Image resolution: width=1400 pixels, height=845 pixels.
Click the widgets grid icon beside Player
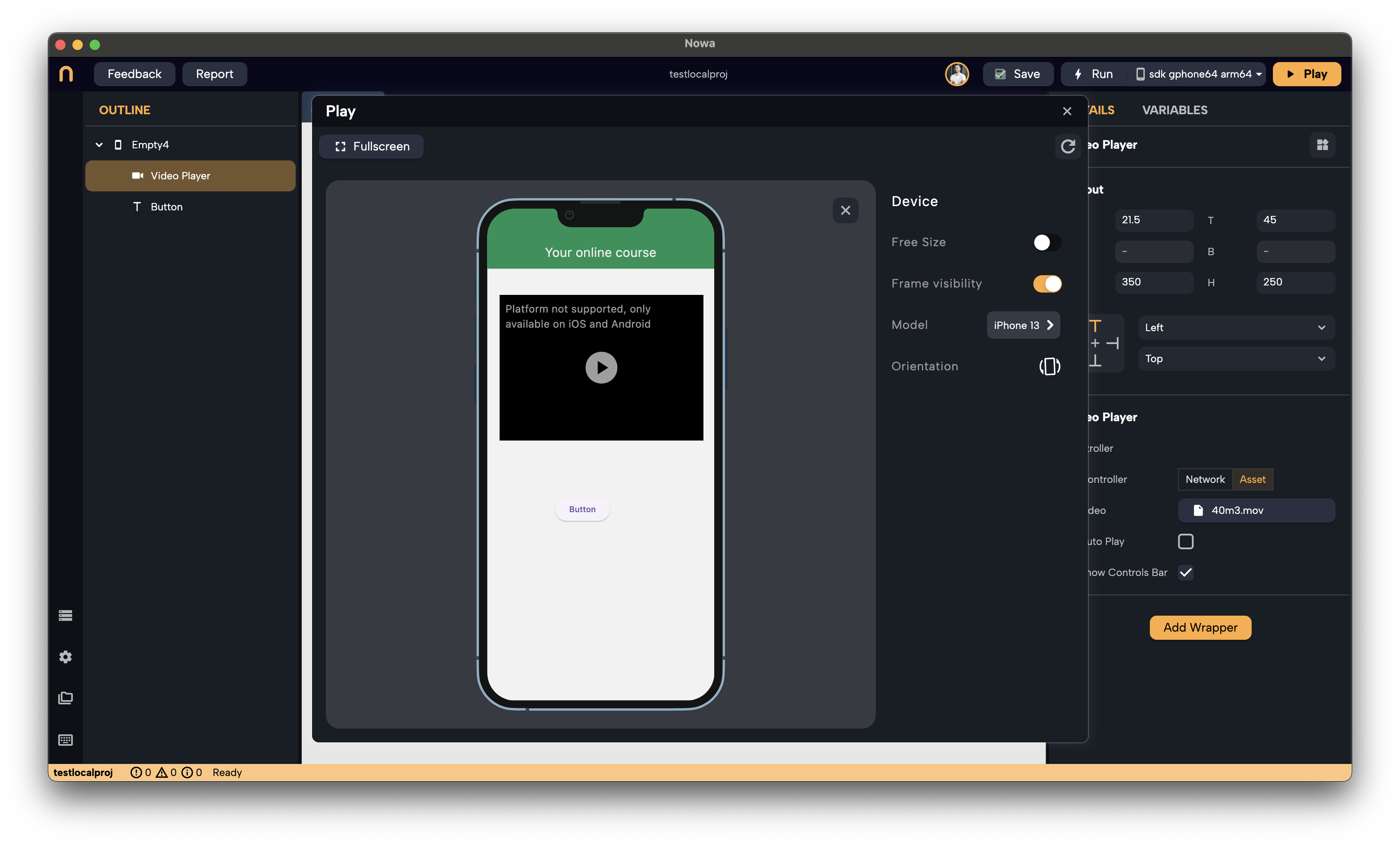1322,144
